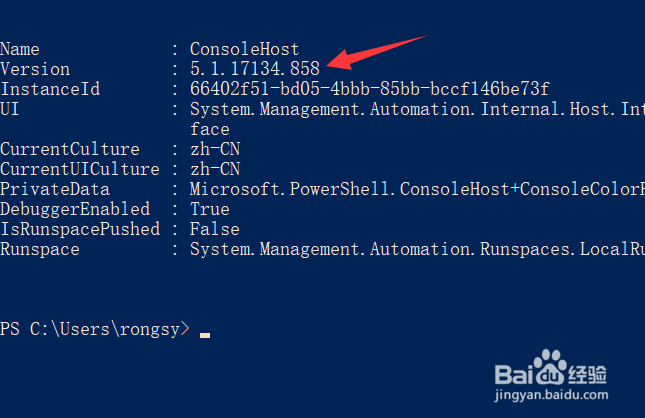Click the Microsoft.PowerShell.ConsoleHost value text
The height and width of the screenshot is (418, 645).
[418, 189]
